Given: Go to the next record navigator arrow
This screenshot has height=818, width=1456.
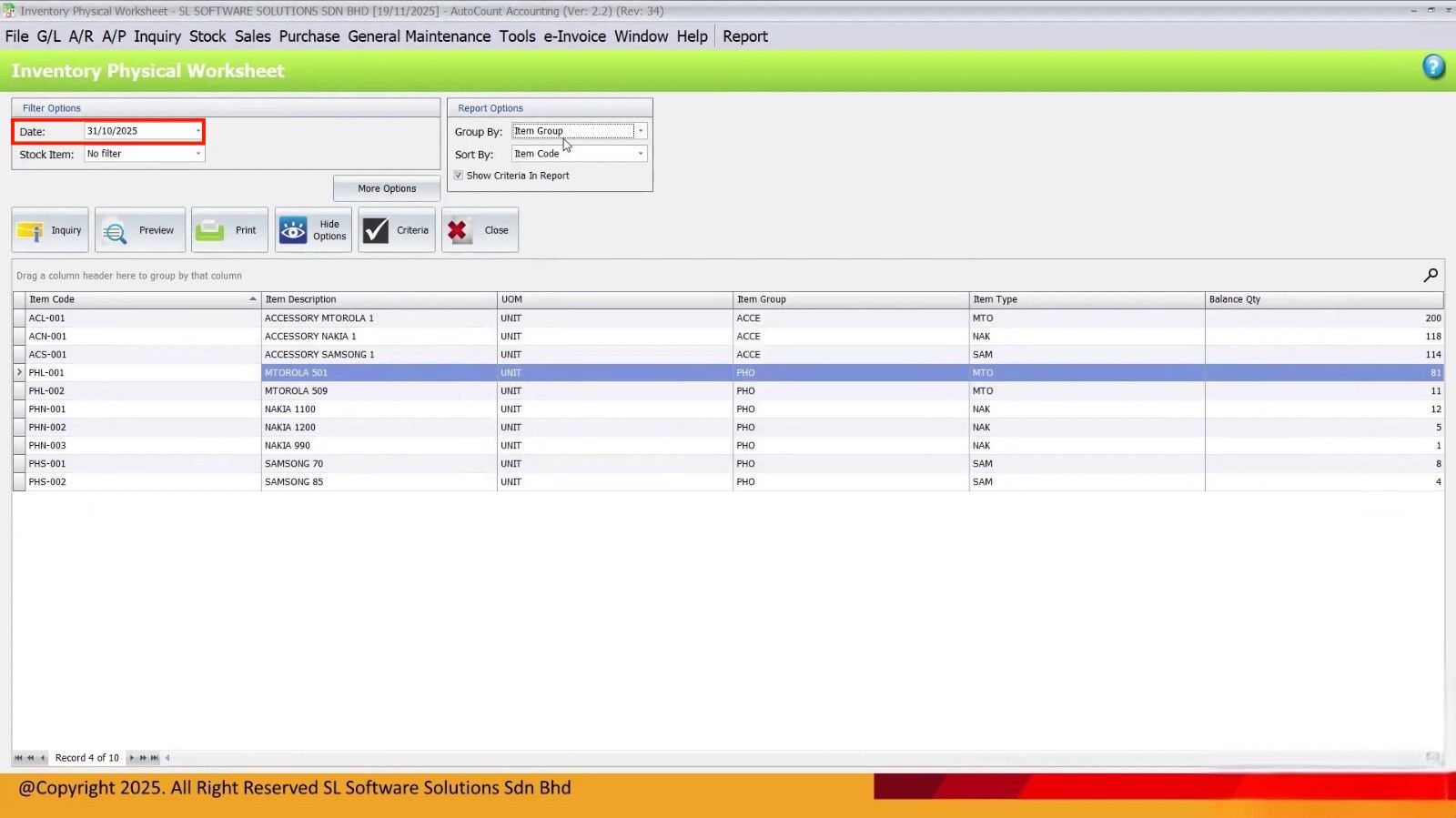Looking at the screenshot, I should (x=132, y=758).
